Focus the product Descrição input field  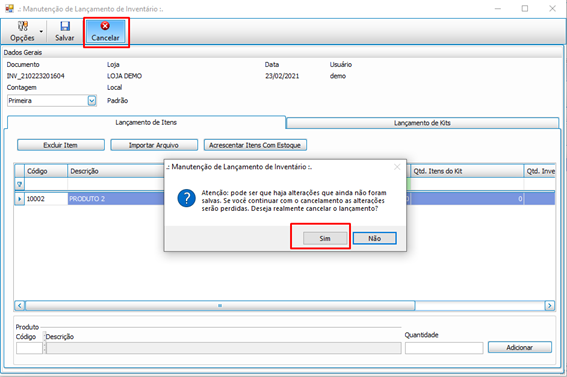(224, 348)
